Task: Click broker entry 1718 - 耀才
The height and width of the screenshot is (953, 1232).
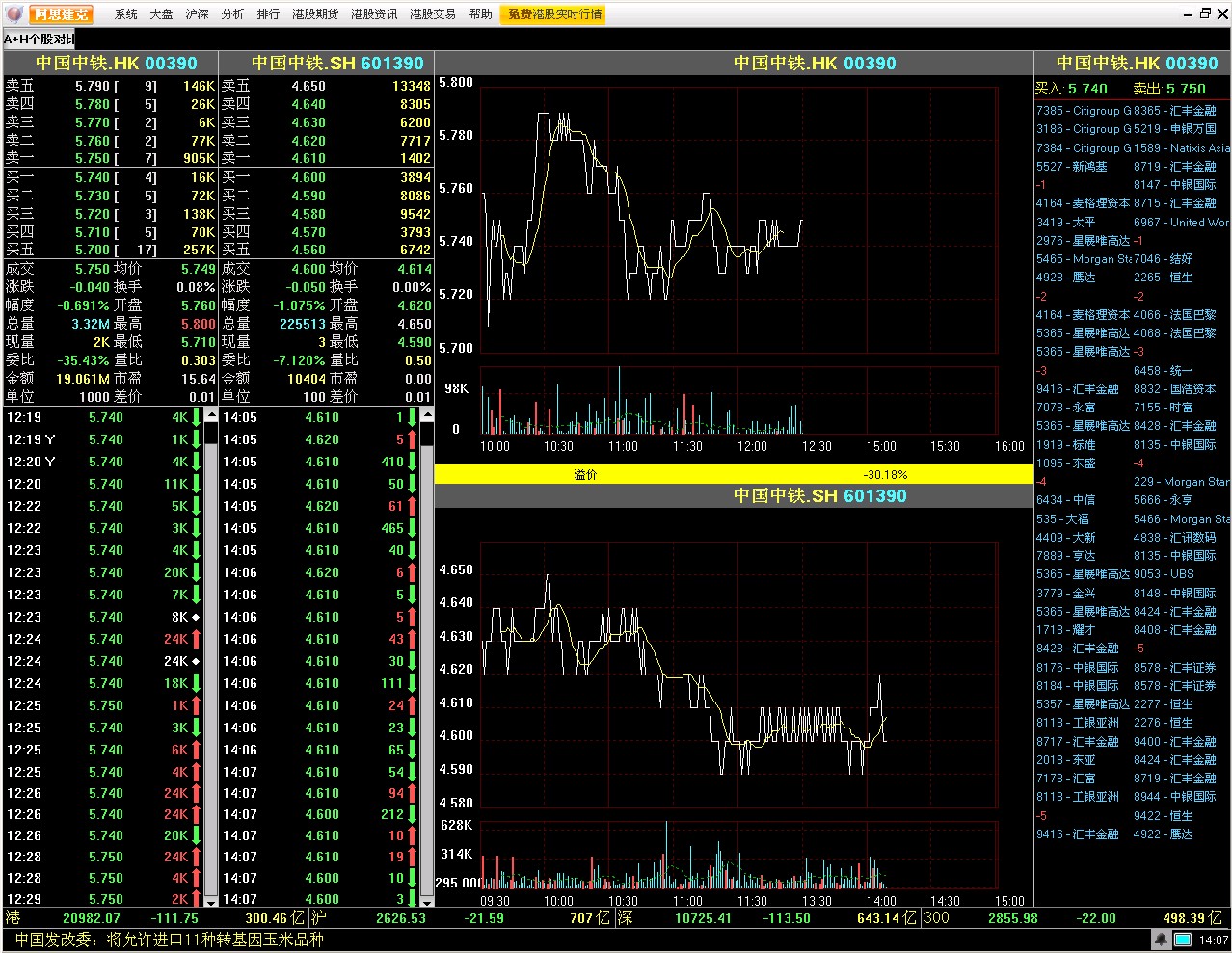Action: [x=1066, y=630]
